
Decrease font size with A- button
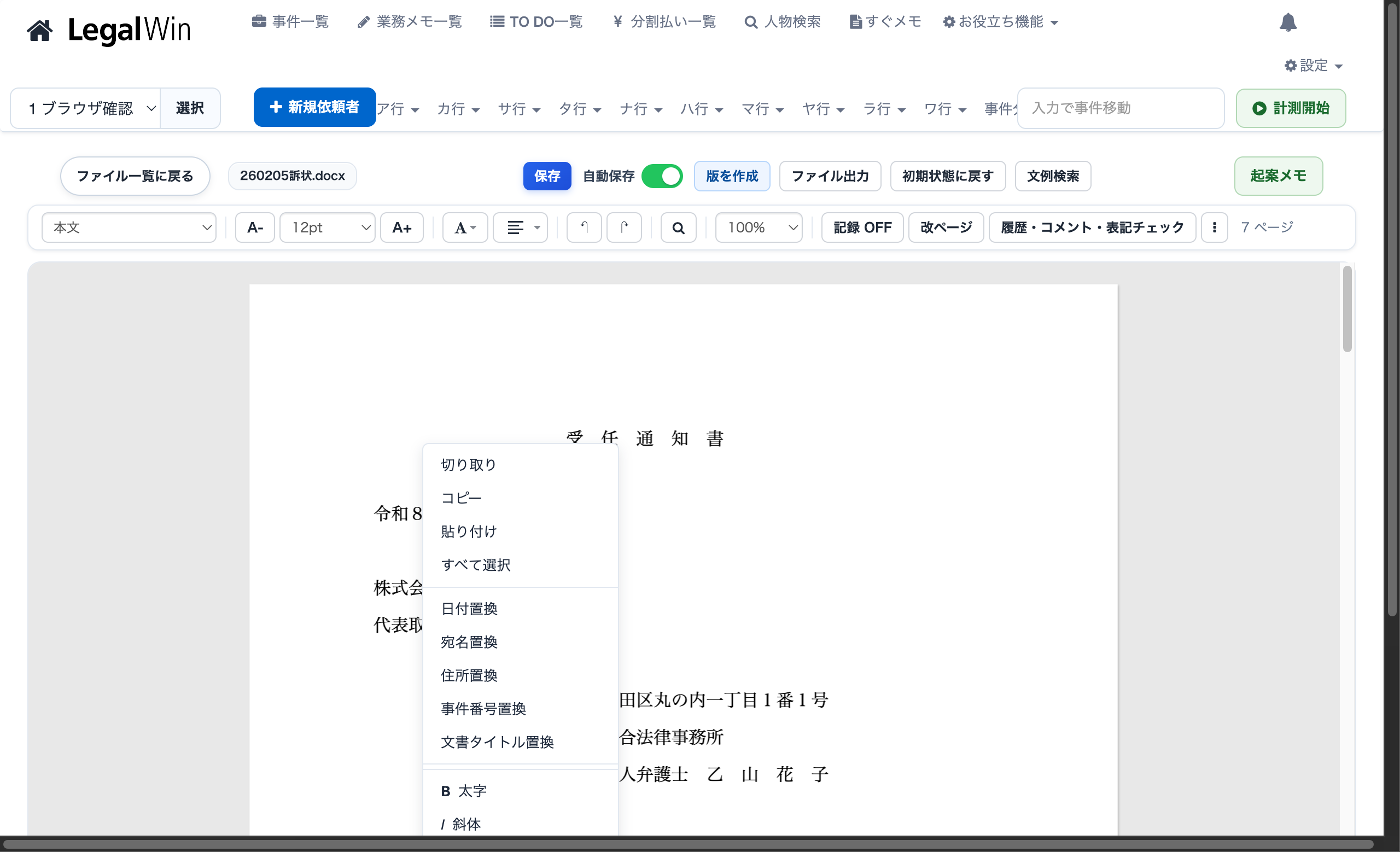tap(255, 228)
